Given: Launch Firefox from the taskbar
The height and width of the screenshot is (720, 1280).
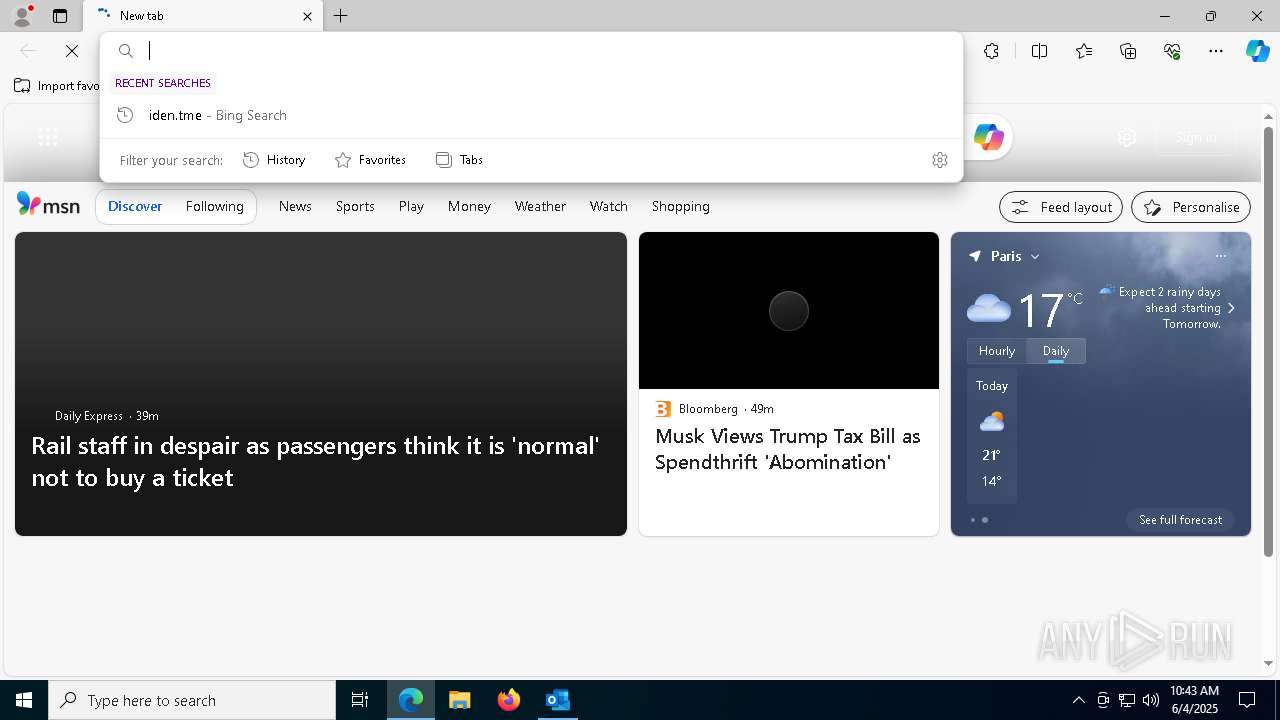Looking at the screenshot, I should click(x=509, y=700).
